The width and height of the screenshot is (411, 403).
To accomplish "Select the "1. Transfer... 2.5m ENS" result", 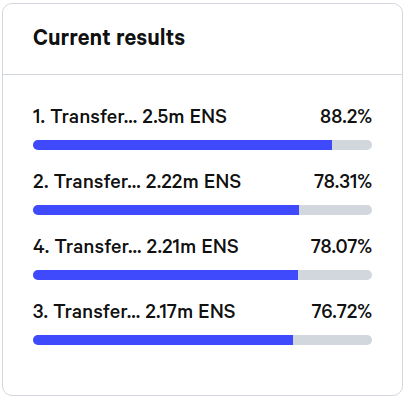I will 130,116.
